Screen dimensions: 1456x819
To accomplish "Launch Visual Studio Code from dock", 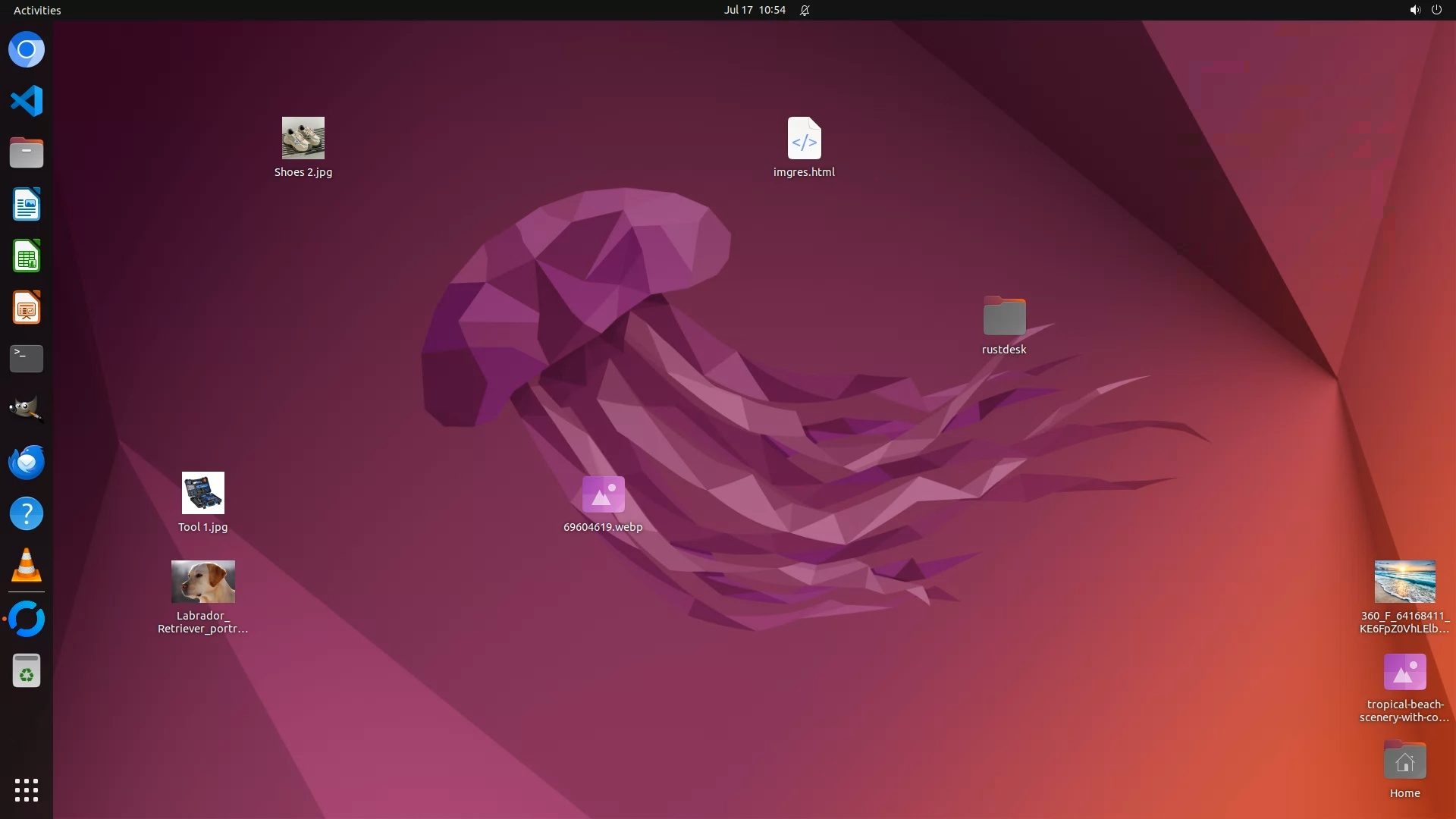I will (27, 101).
